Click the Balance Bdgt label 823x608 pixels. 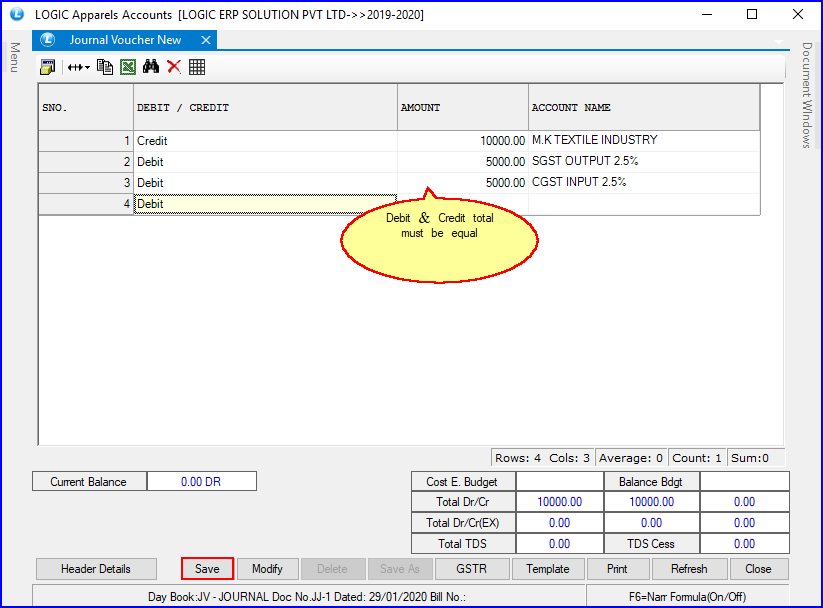[x=651, y=481]
